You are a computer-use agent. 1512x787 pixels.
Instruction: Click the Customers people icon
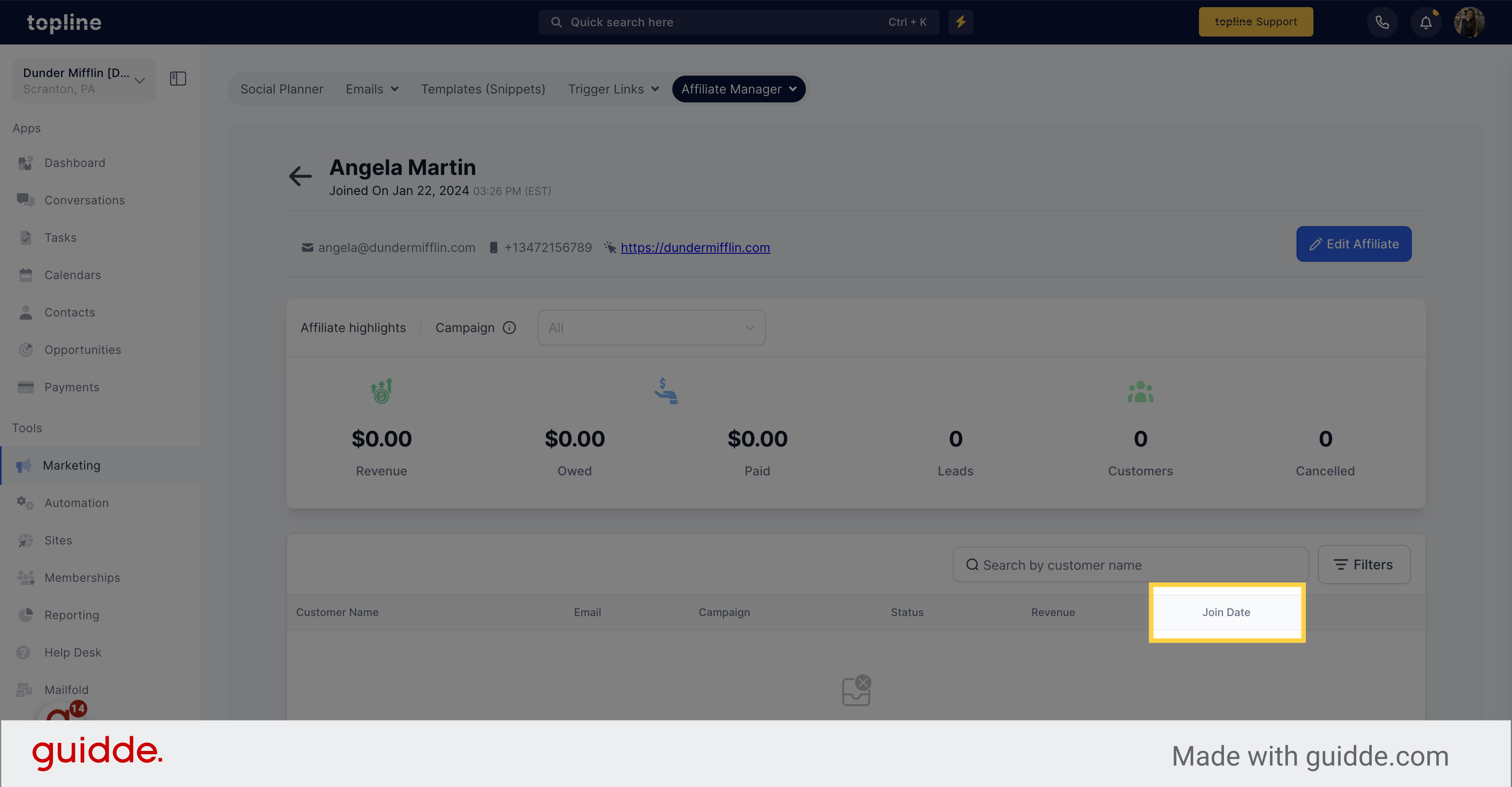[1140, 392]
